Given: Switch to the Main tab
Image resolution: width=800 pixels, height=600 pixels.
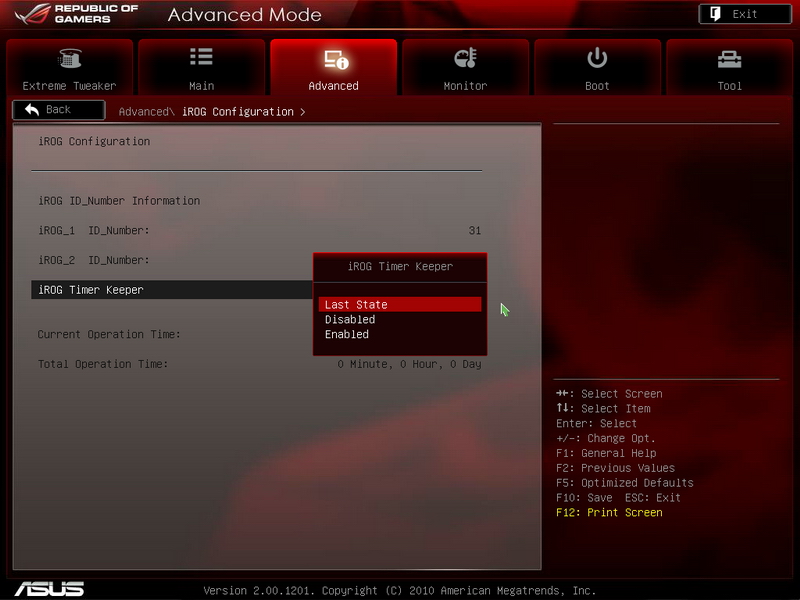Looking at the screenshot, I should click(202, 67).
